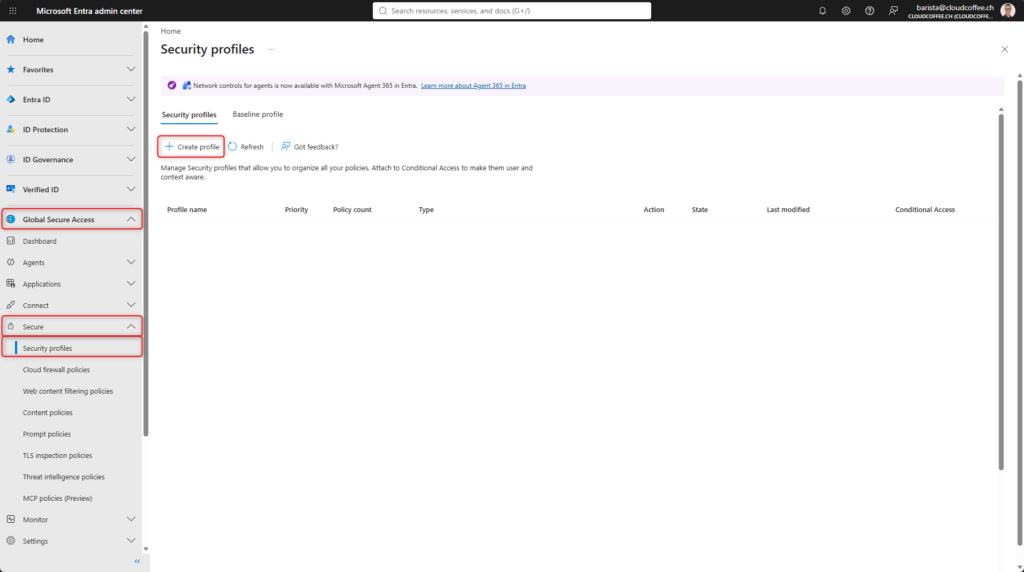The height and width of the screenshot is (572, 1024).
Task: Open Prompt policies in sidebar
Action: click(x=46, y=434)
